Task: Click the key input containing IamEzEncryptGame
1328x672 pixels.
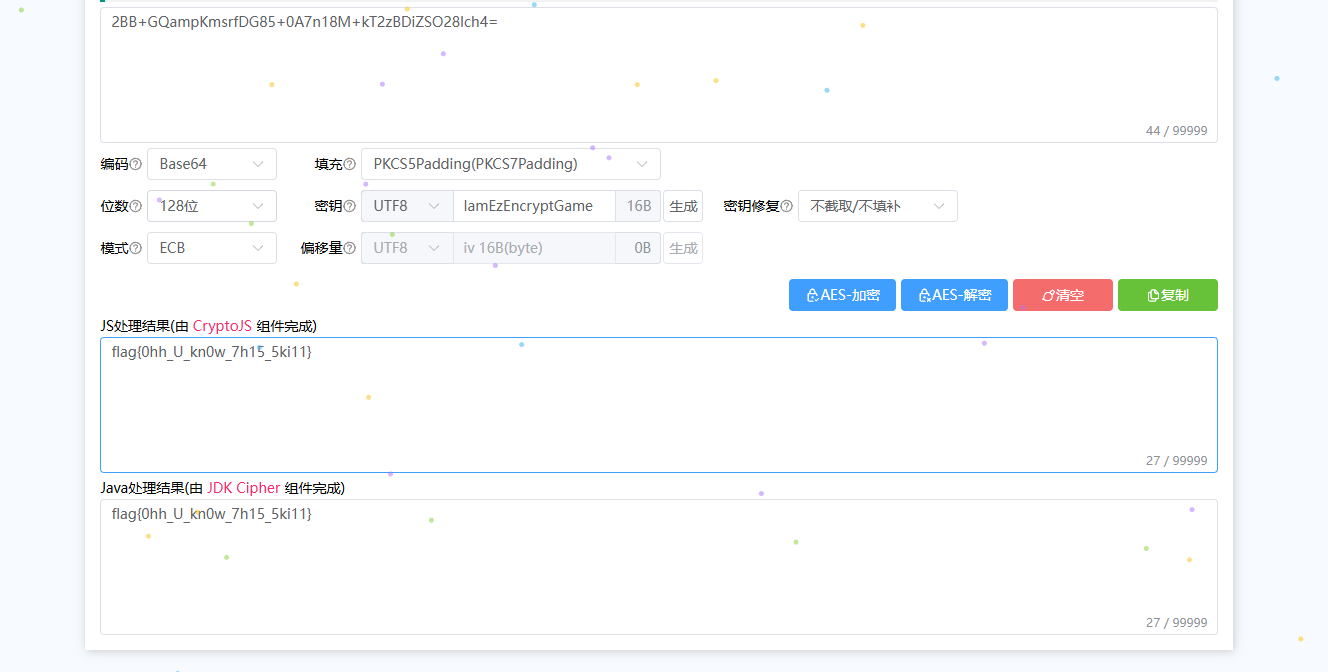Action: click(x=533, y=206)
